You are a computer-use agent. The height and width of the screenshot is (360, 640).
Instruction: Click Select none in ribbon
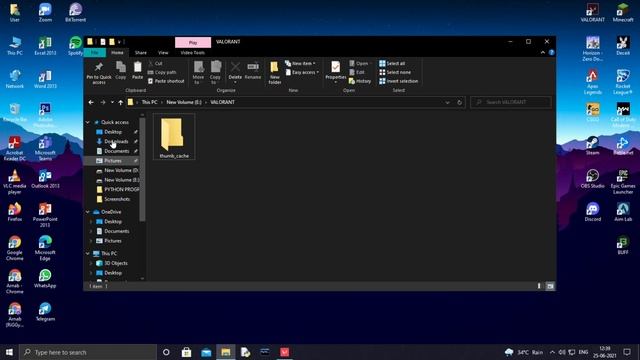tap(395, 72)
